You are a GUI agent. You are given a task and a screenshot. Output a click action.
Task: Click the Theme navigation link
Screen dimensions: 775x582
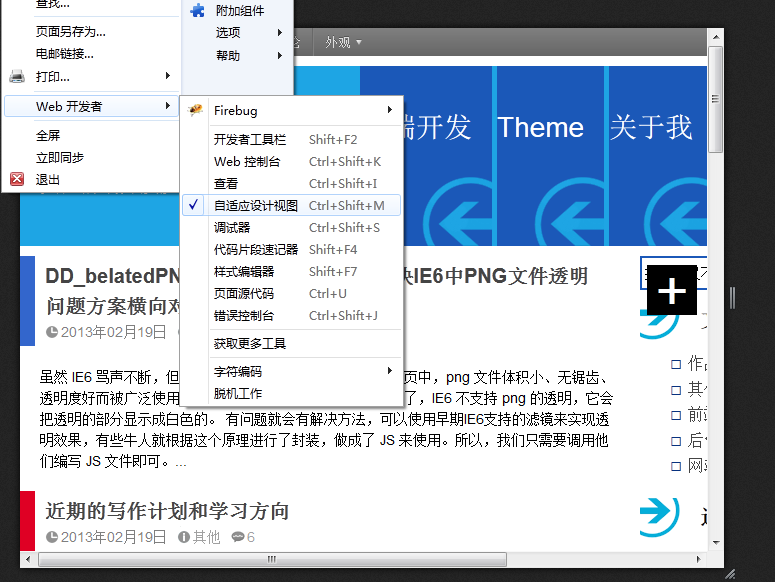(540, 128)
